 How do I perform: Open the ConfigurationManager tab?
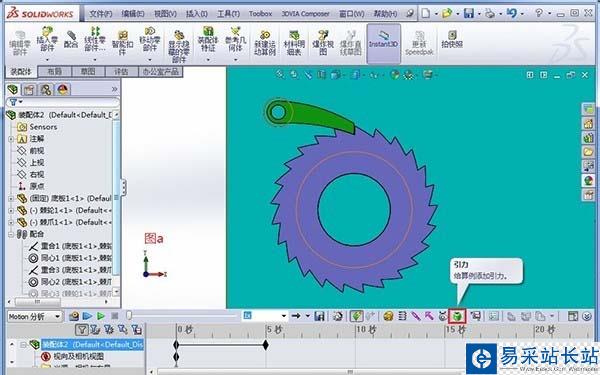tap(46, 90)
